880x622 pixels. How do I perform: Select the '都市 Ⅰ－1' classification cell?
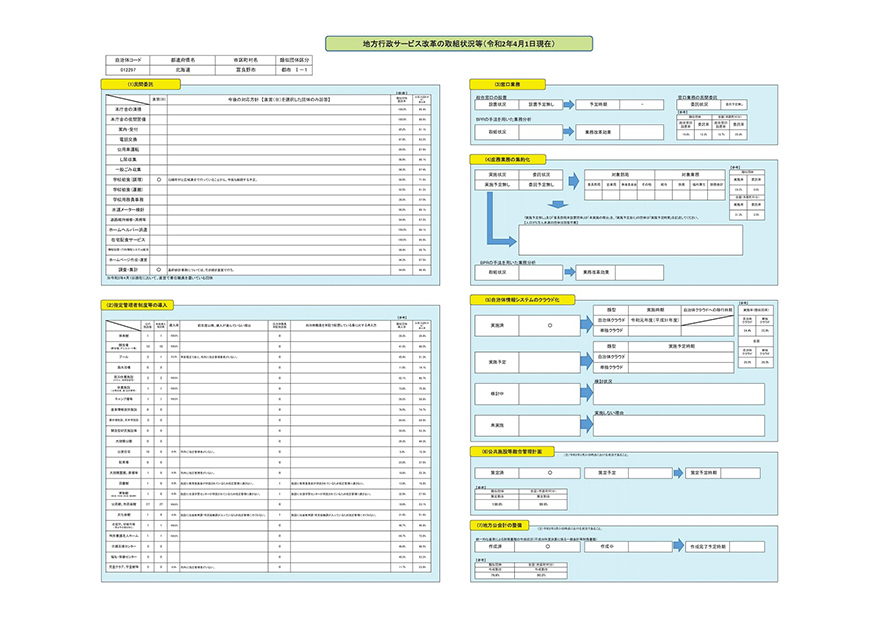point(294,70)
